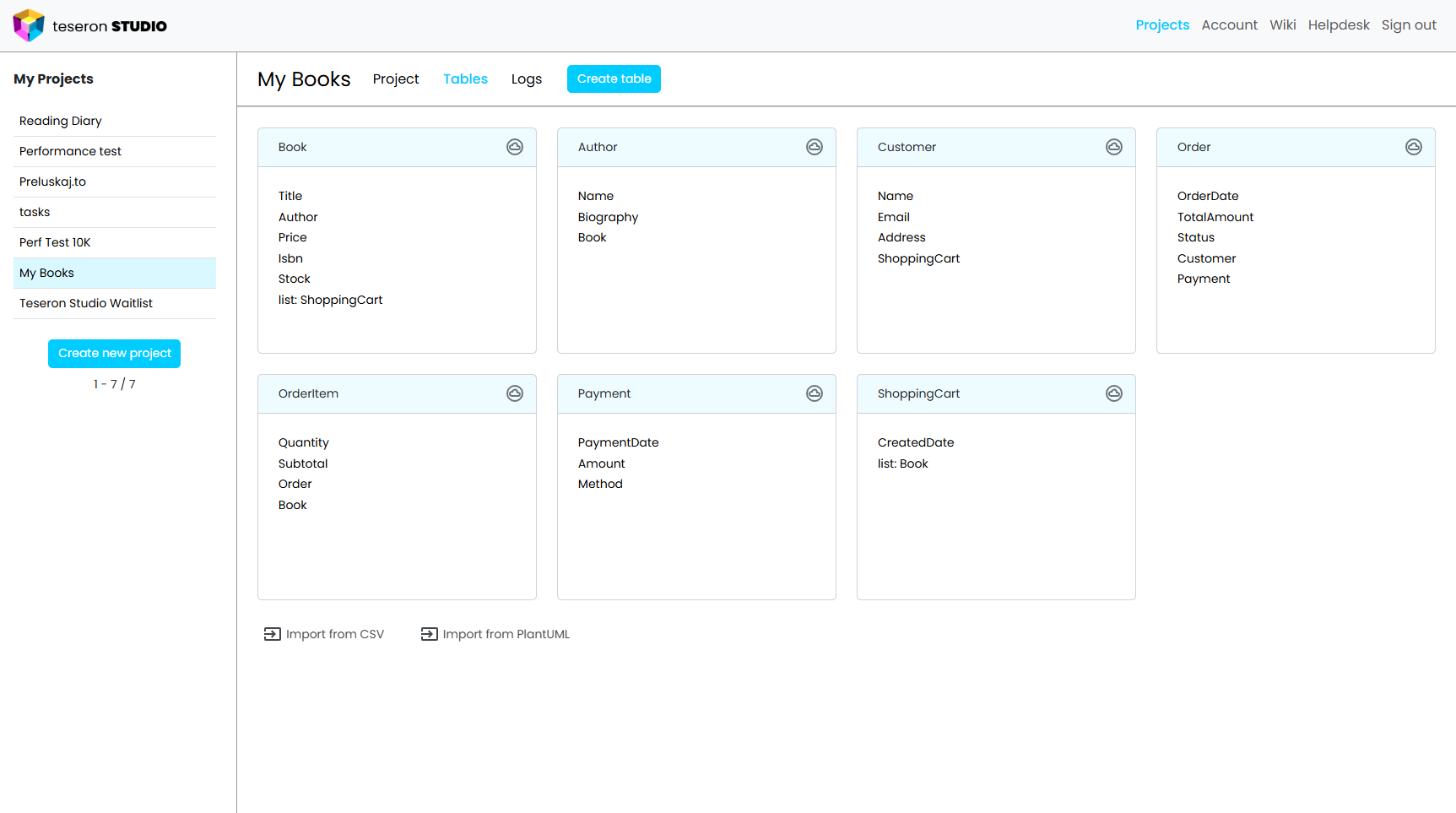Click the Address field in Customer table
The image size is (1456, 813).
click(901, 237)
